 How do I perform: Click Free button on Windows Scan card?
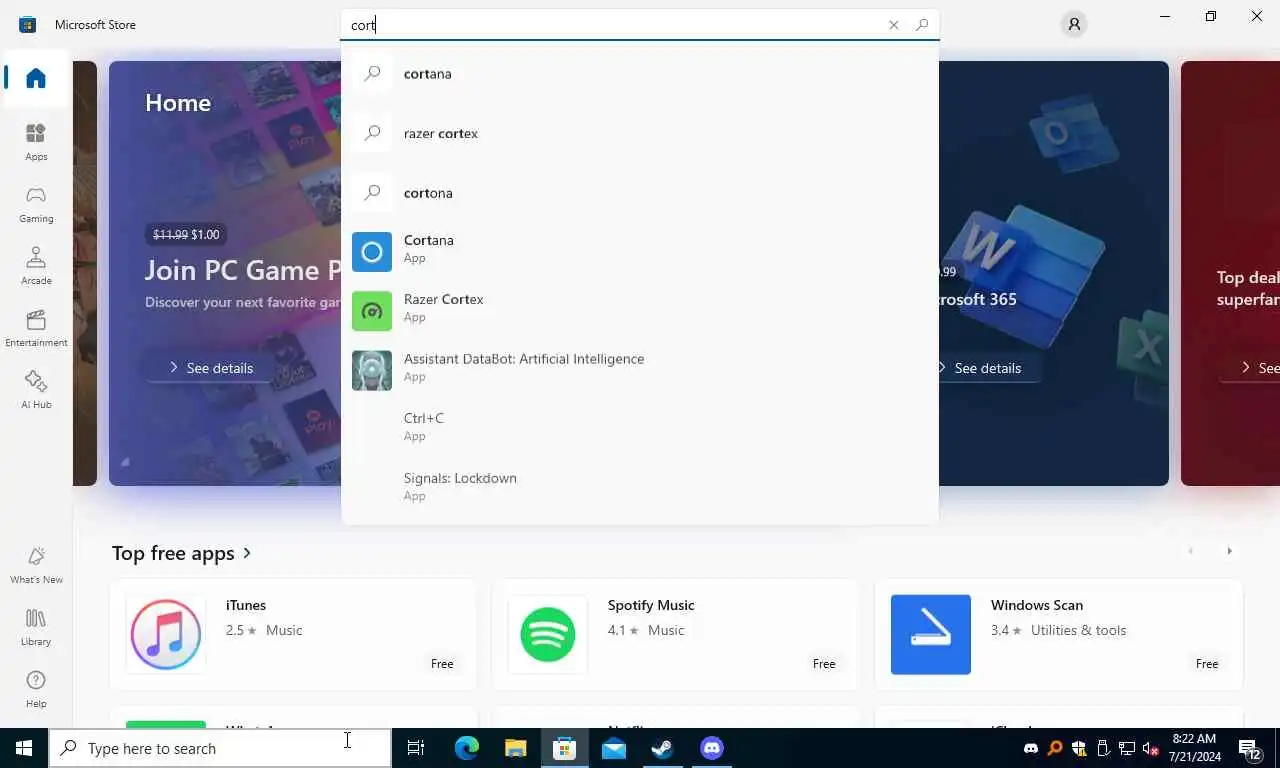[x=1207, y=664]
